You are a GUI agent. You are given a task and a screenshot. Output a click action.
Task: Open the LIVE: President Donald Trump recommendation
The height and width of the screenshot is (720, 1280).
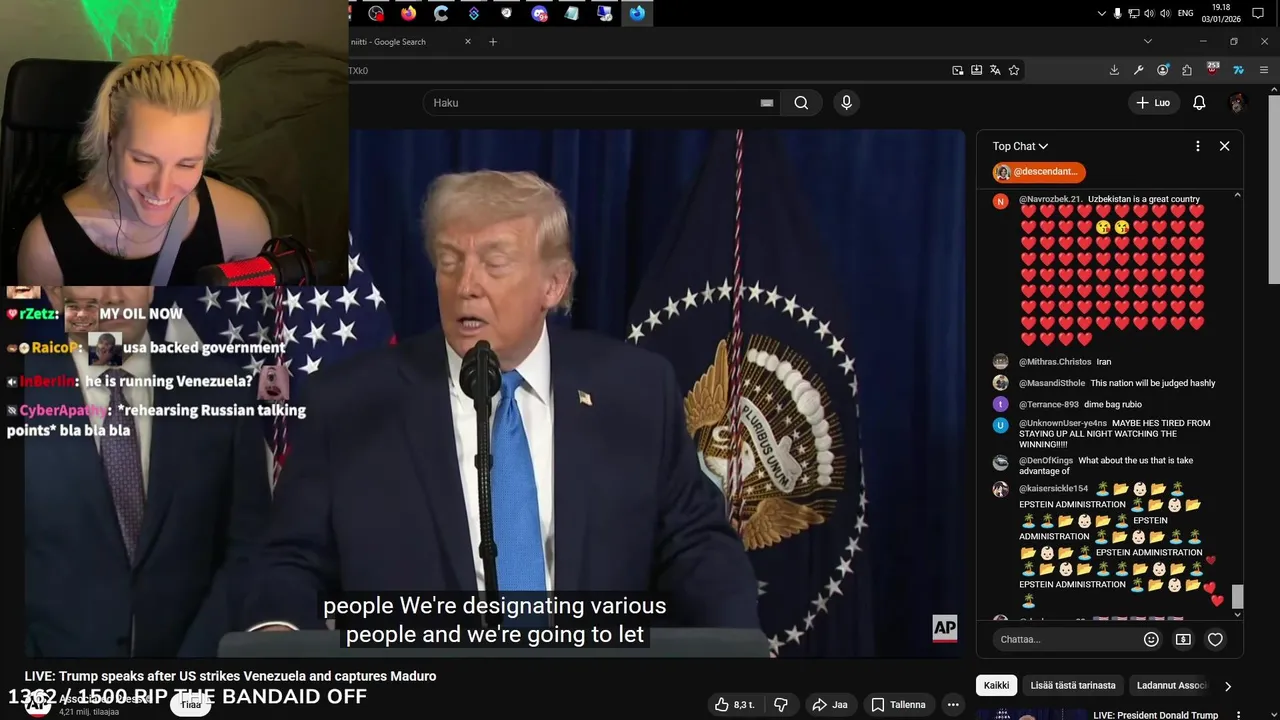coord(1155,715)
